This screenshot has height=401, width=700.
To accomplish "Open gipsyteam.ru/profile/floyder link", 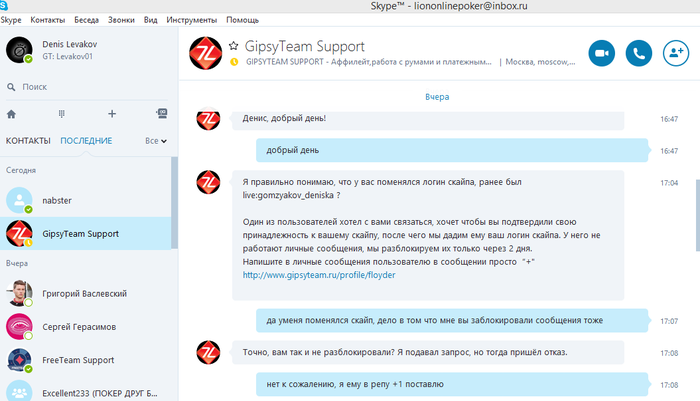I will coord(319,275).
